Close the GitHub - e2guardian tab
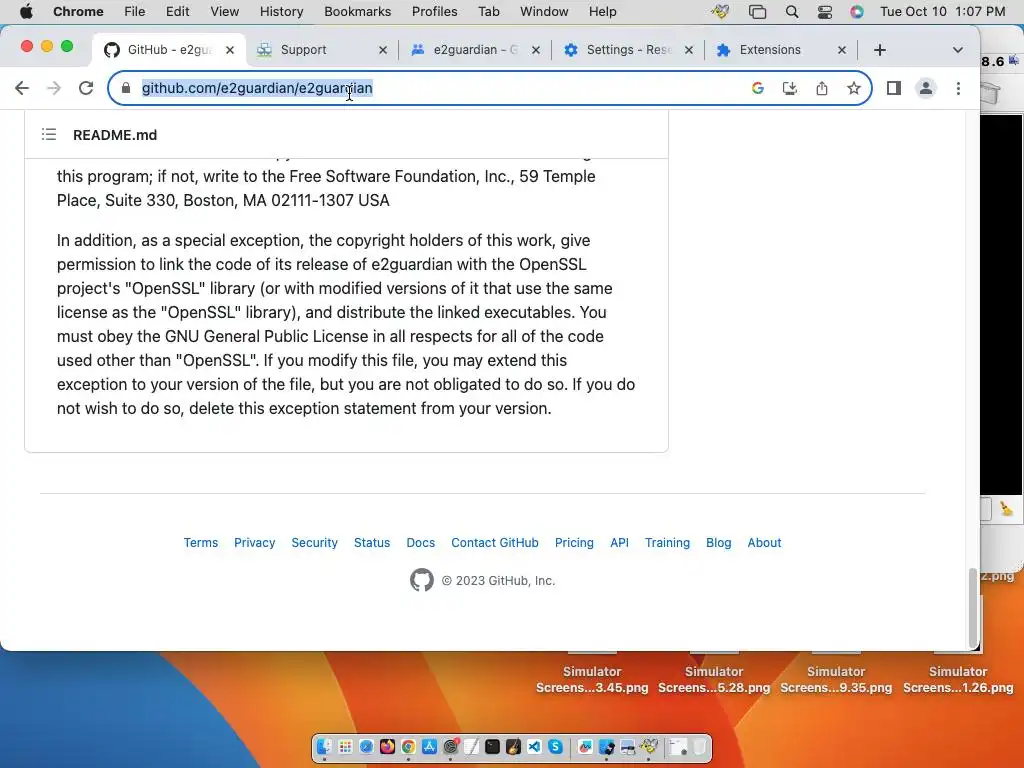This screenshot has height=768, width=1024. 230,50
